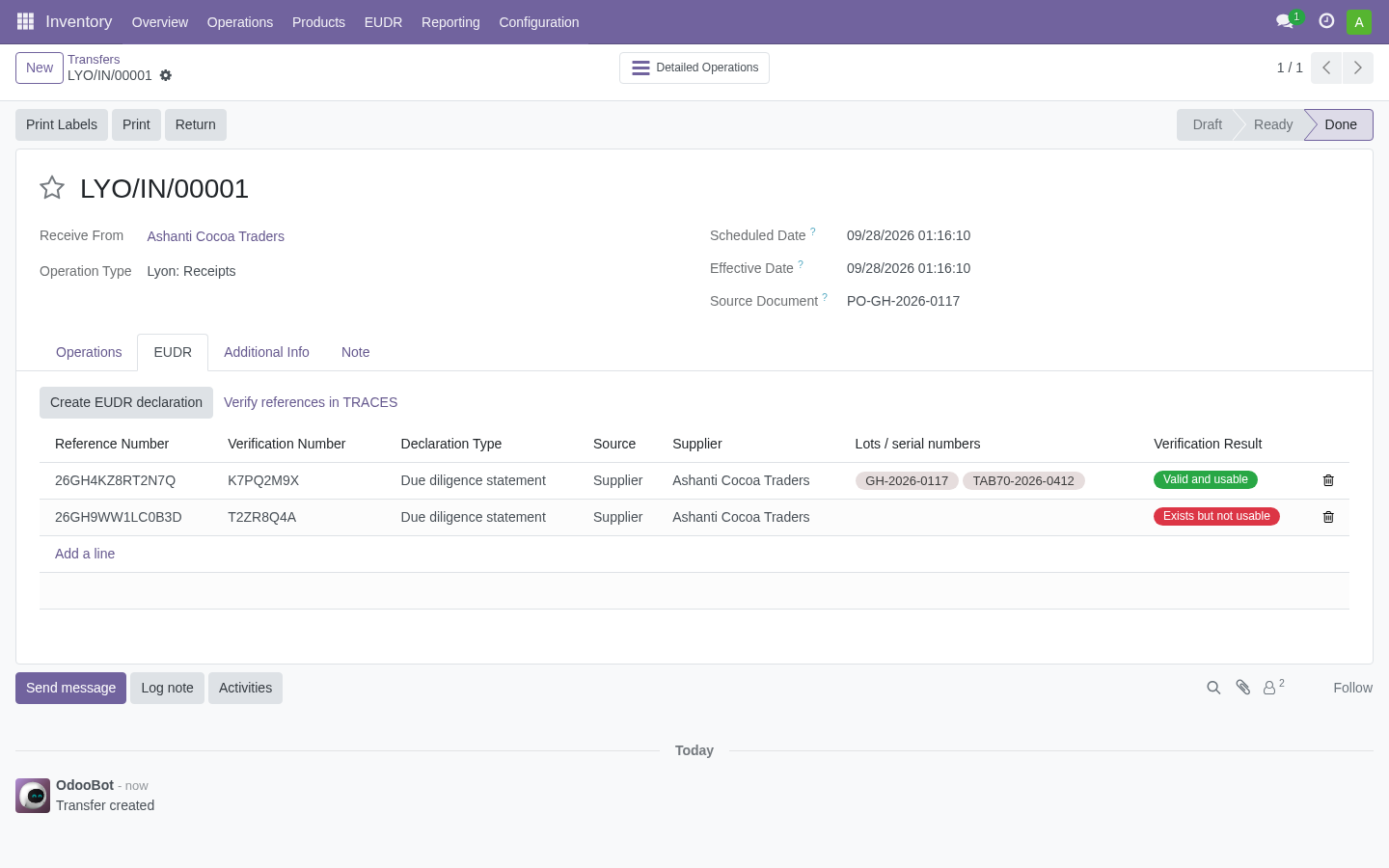
Task: Click lot tag GH-2026-0117
Action: click(x=907, y=480)
